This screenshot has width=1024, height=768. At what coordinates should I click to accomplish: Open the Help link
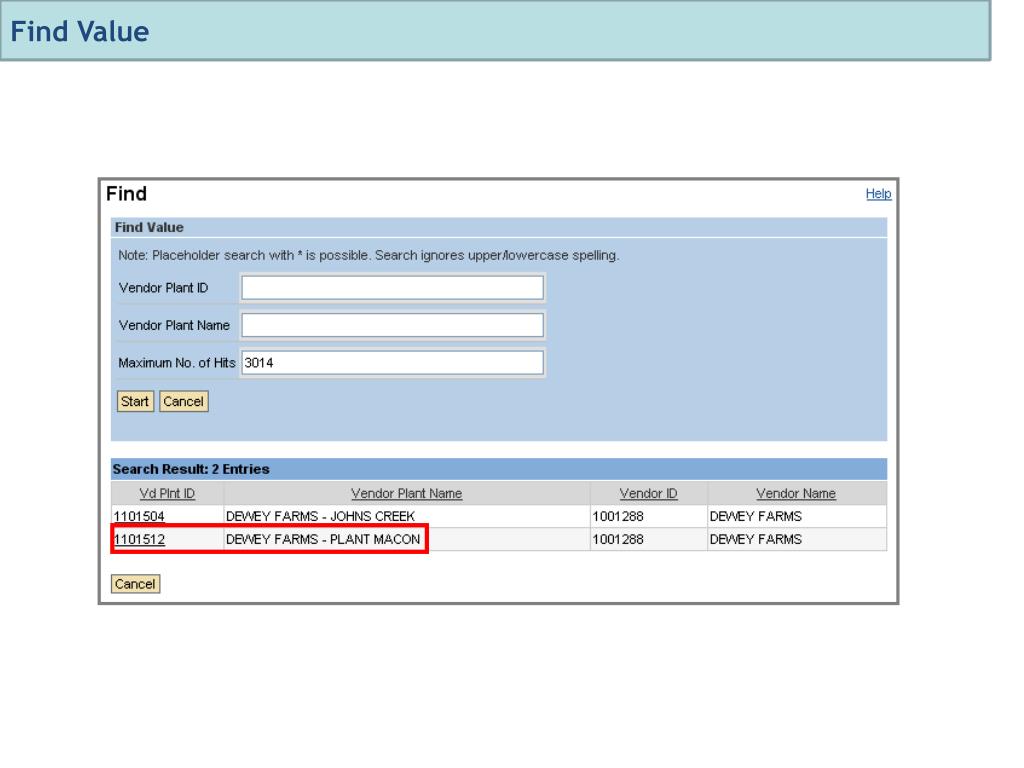click(x=878, y=194)
